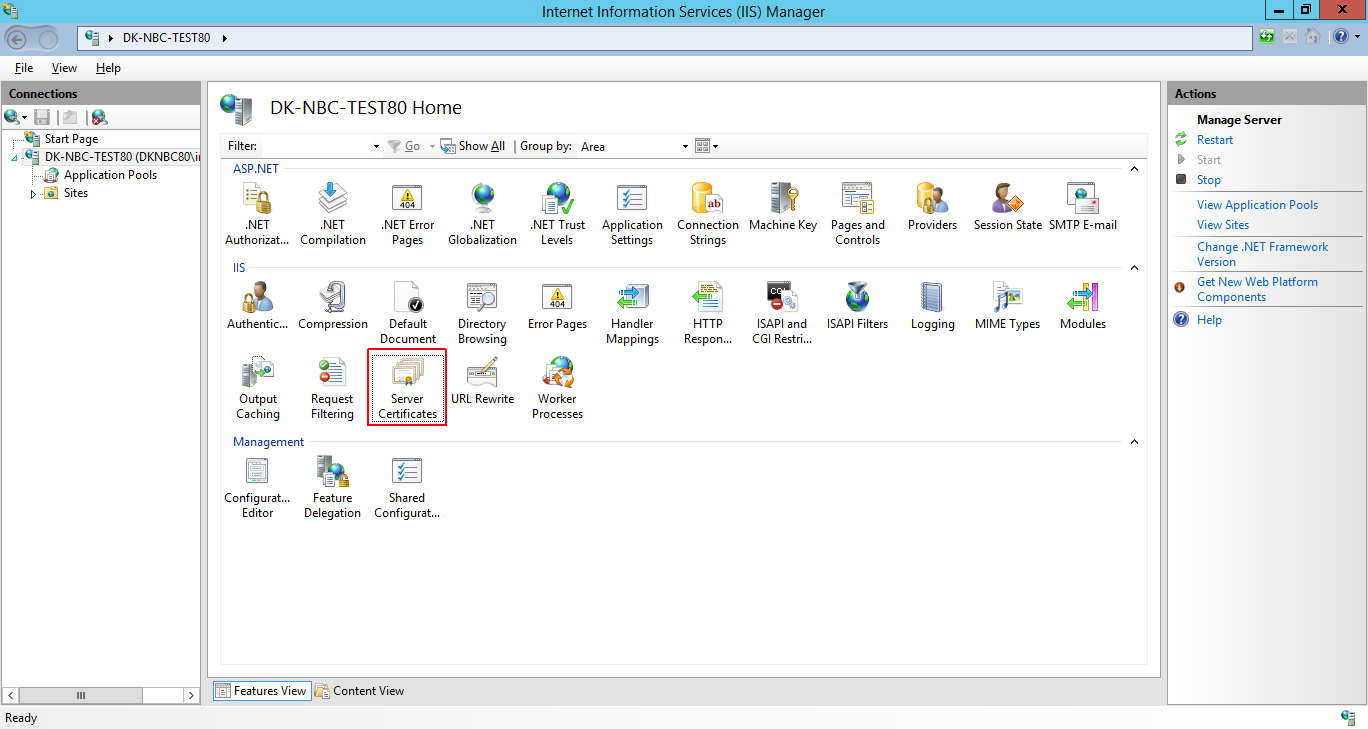This screenshot has width=1368, height=729.
Task: Expand the Sites node in Connections
Action: click(x=32, y=193)
